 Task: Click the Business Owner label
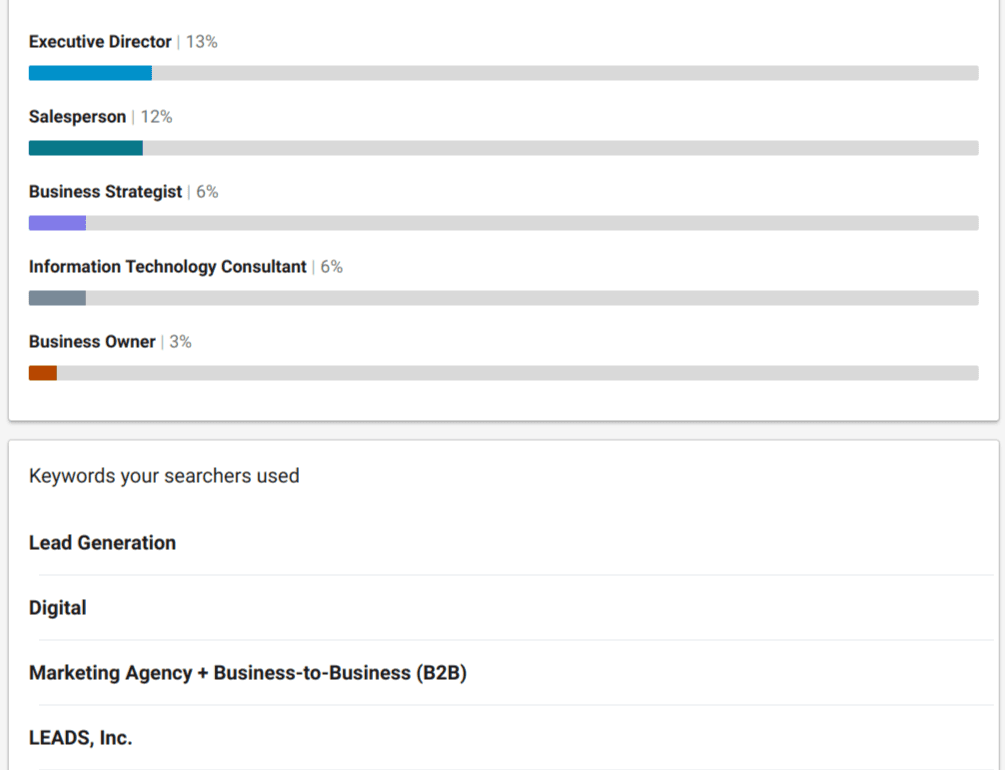(x=92, y=342)
